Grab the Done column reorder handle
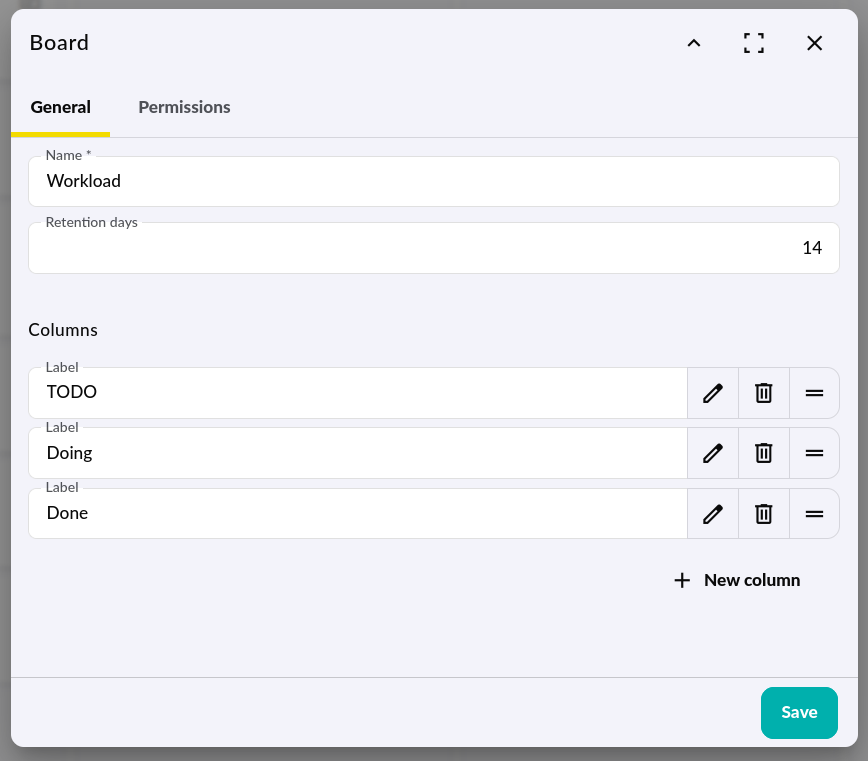Screen dimensions: 868x761 pos(814,514)
